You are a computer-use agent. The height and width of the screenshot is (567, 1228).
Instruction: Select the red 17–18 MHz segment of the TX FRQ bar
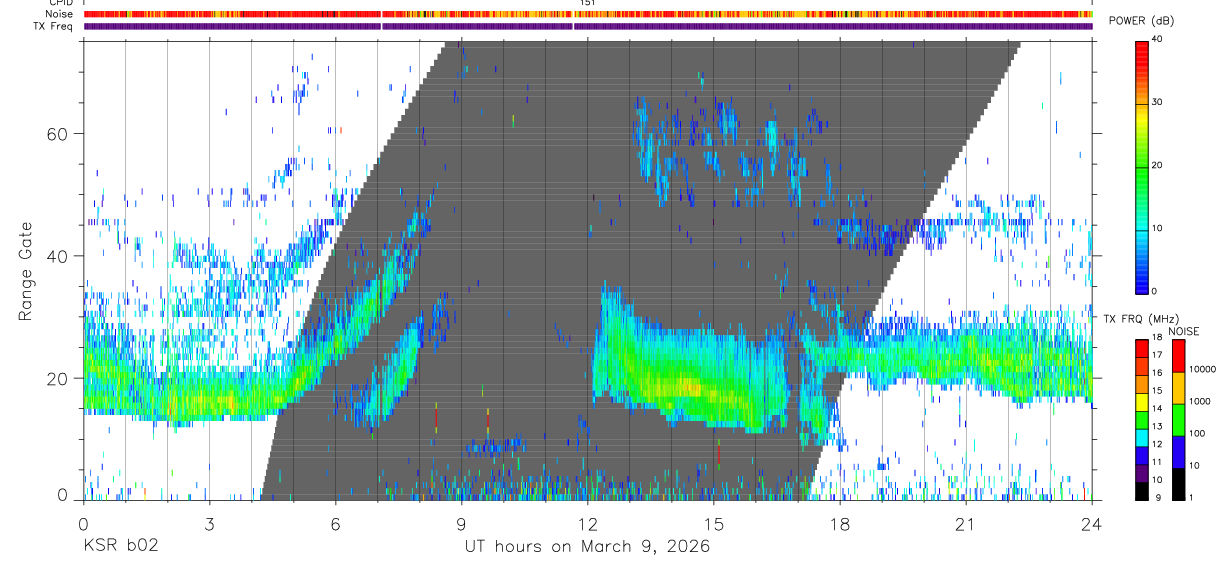pyautogui.click(x=1142, y=348)
